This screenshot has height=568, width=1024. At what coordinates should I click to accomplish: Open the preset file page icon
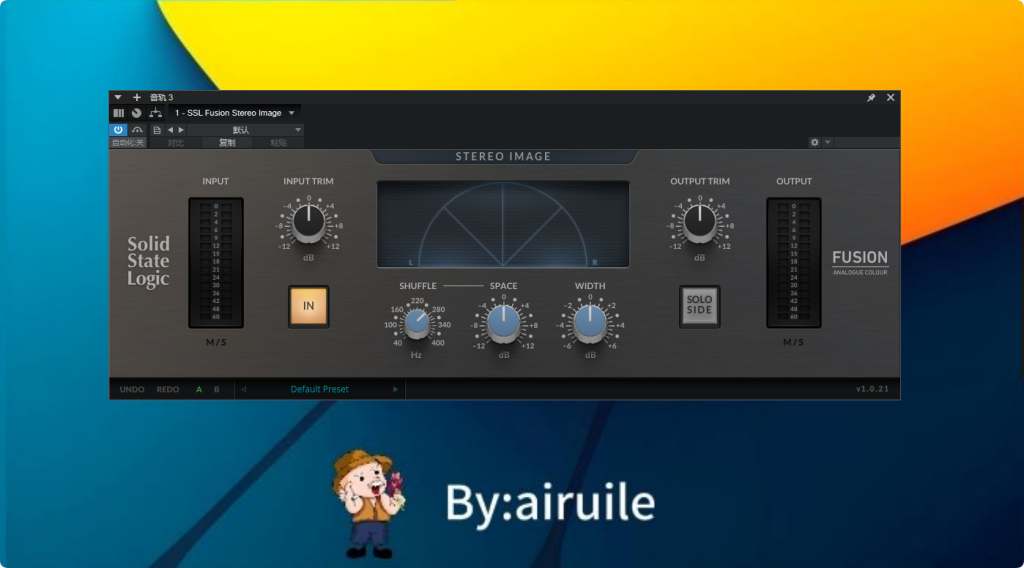tap(157, 130)
